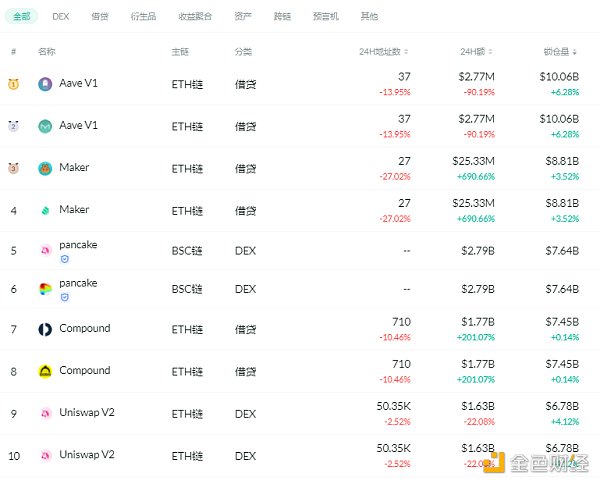Image resolution: width=600 pixels, height=484 pixels.
Task: Sort by the 24H地址数 column arrows
Action: tap(409, 51)
